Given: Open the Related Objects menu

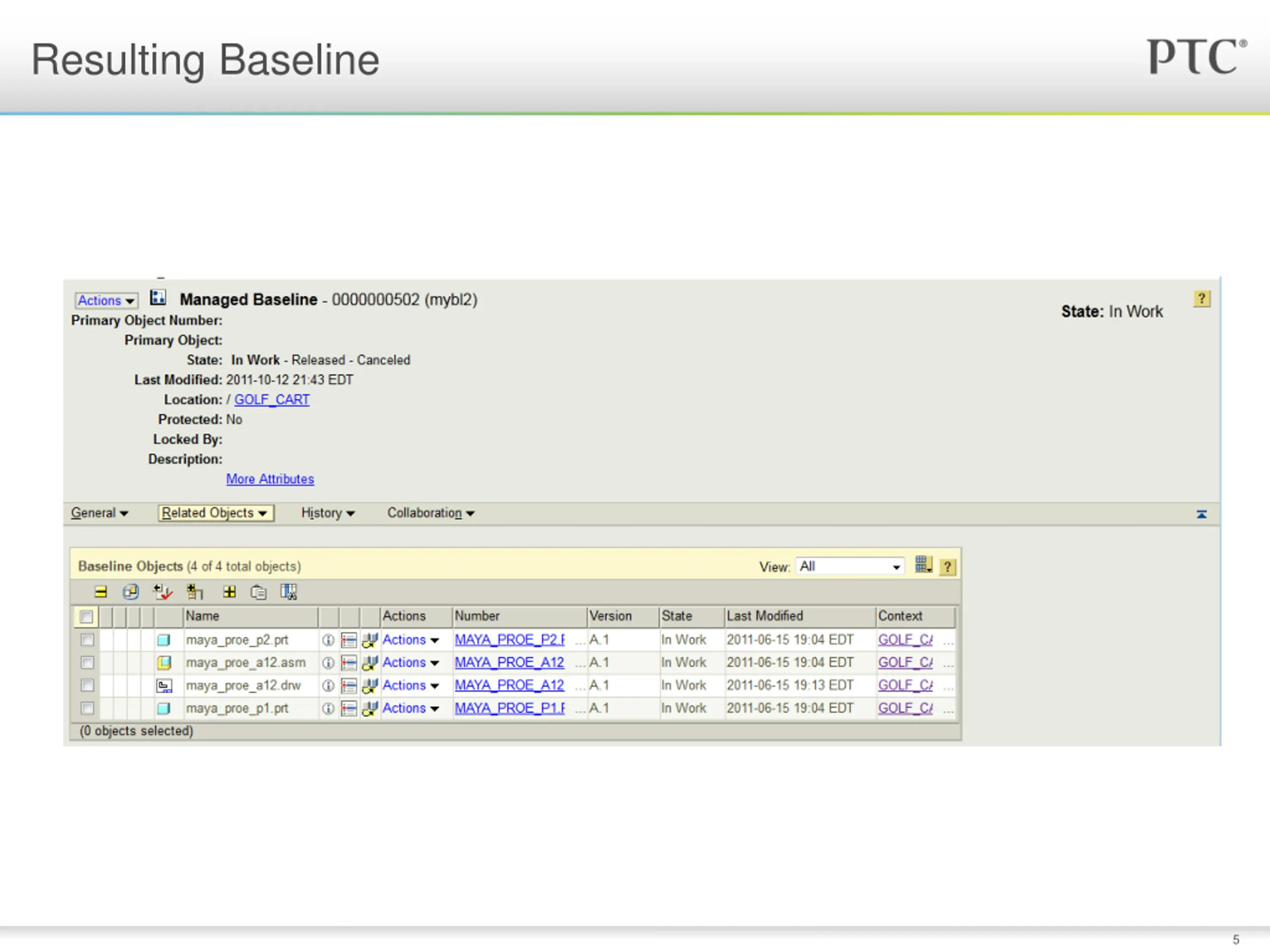Looking at the screenshot, I should click(x=216, y=513).
